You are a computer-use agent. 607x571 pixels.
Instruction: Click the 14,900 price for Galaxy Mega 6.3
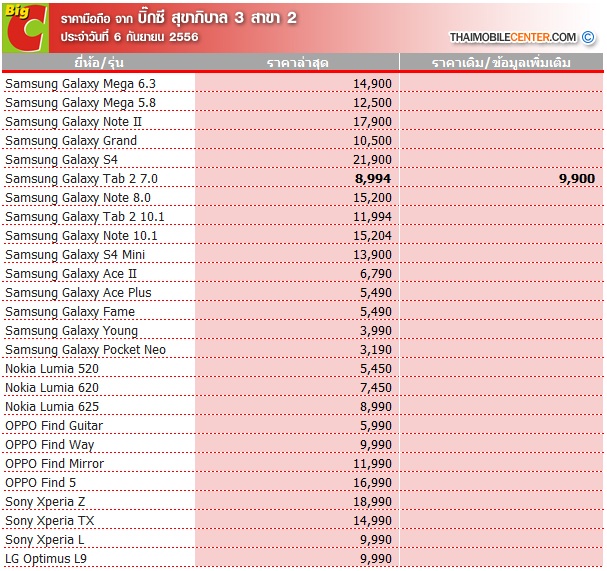pyautogui.click(x=372, y=84)
